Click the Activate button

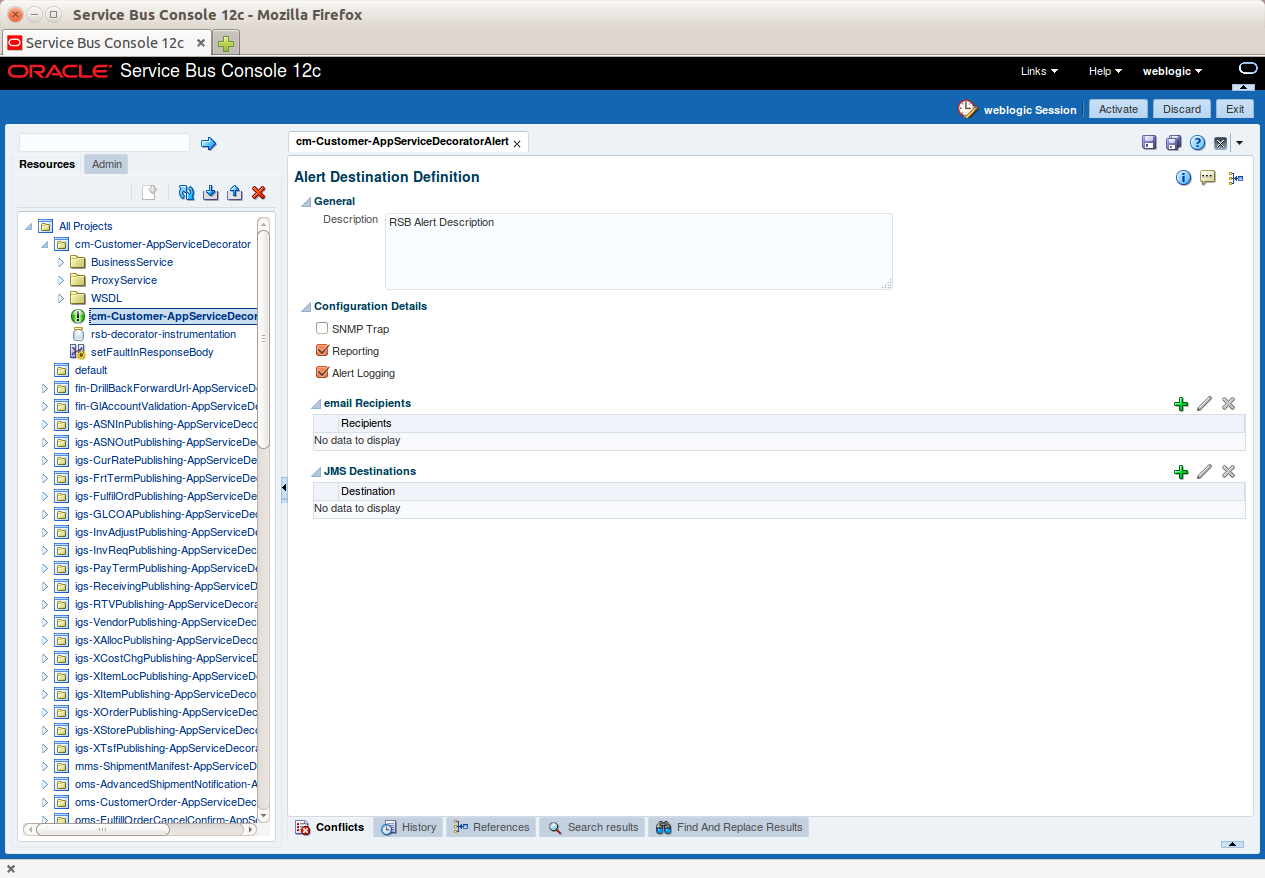(x=1119, y=109)
